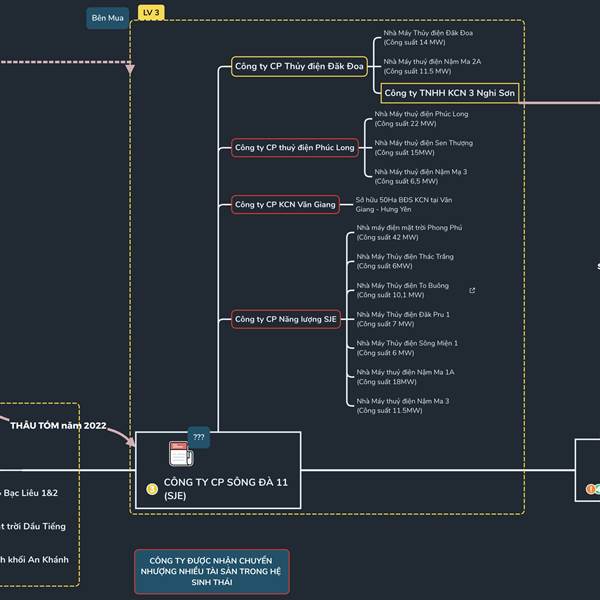Select 'Nhà Máy Thủy điện Đăk Đoa' 14 MW item

(428, 38)
